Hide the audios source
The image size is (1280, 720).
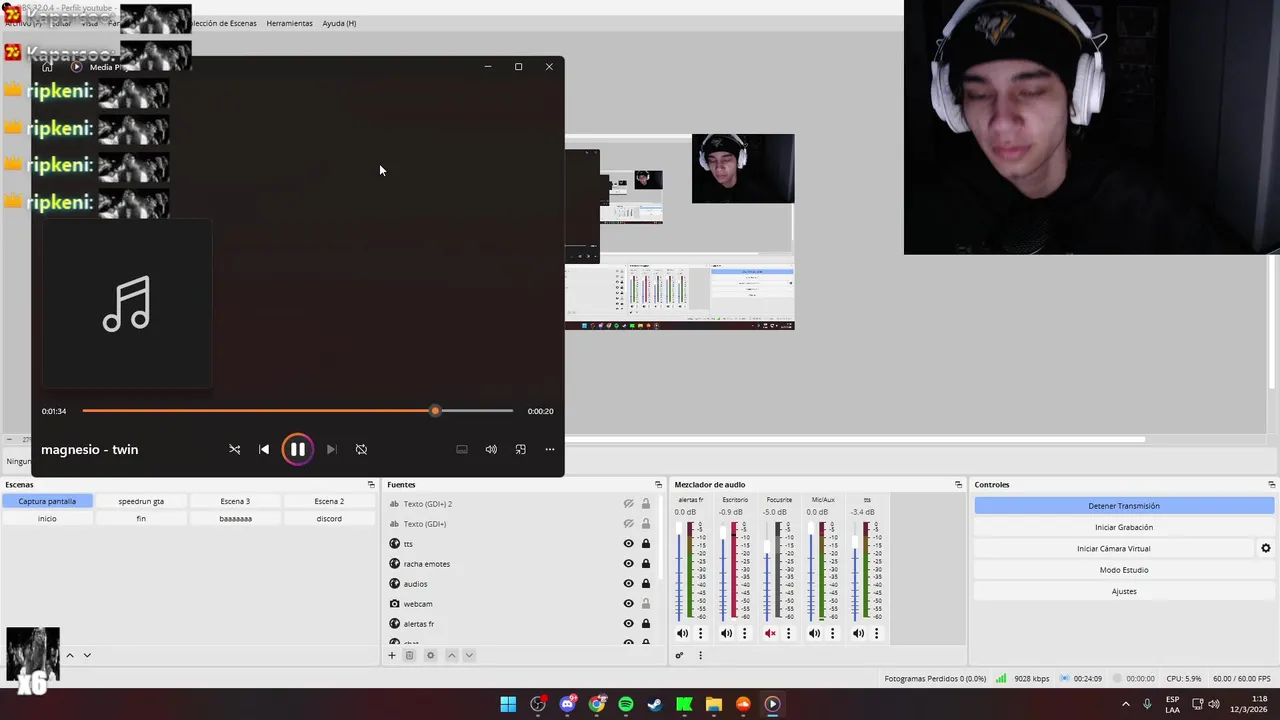tap(628, 584)
